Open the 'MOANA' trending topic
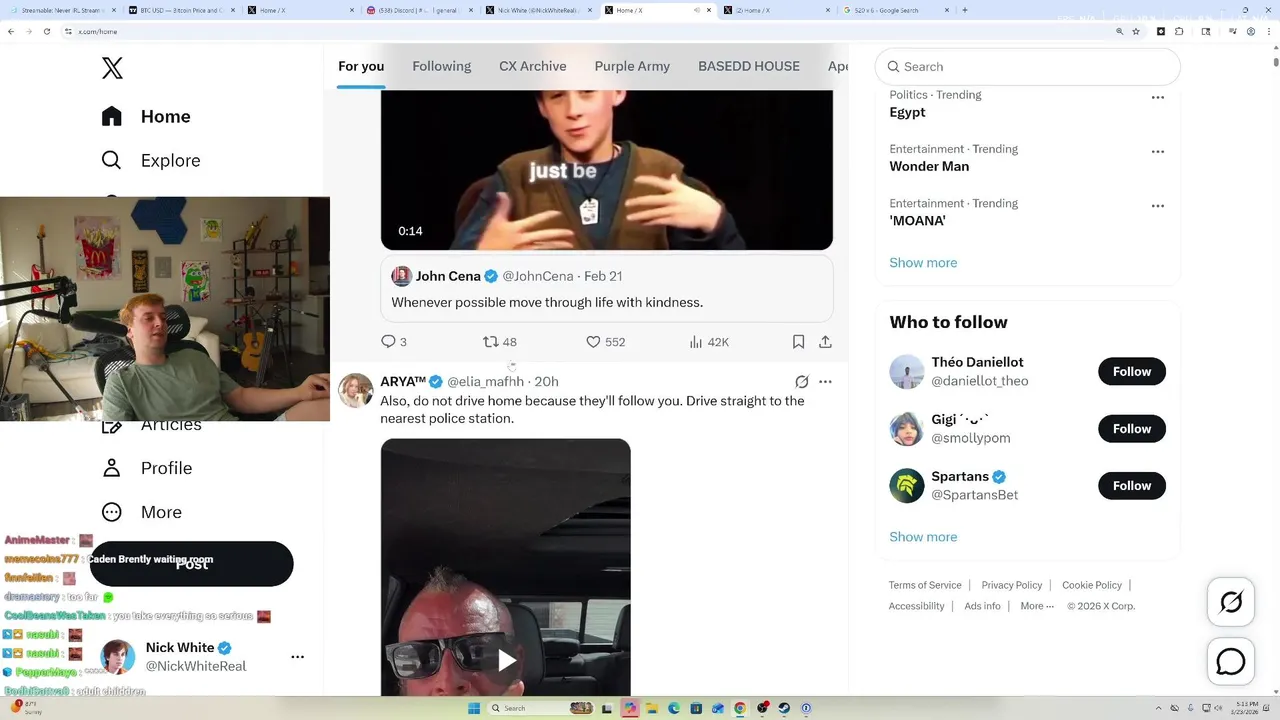1280x720 pixels. (917, 220)
